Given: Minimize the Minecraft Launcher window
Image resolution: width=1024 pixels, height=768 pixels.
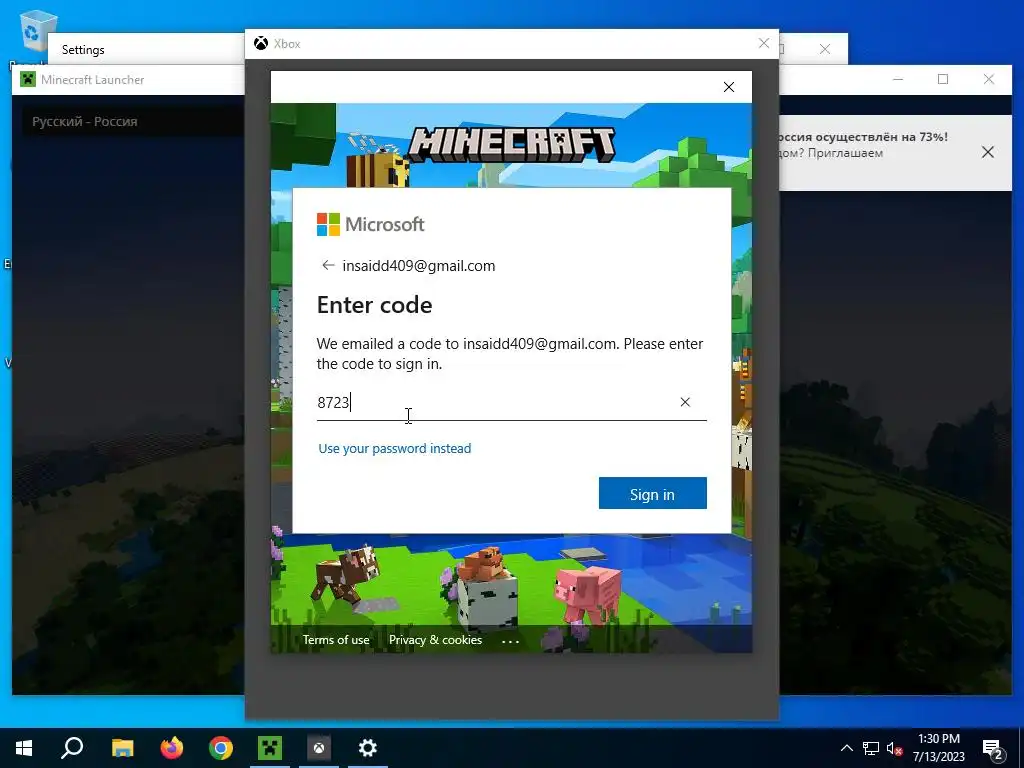Looking at the screenshot, I should [x=898, y=79].
